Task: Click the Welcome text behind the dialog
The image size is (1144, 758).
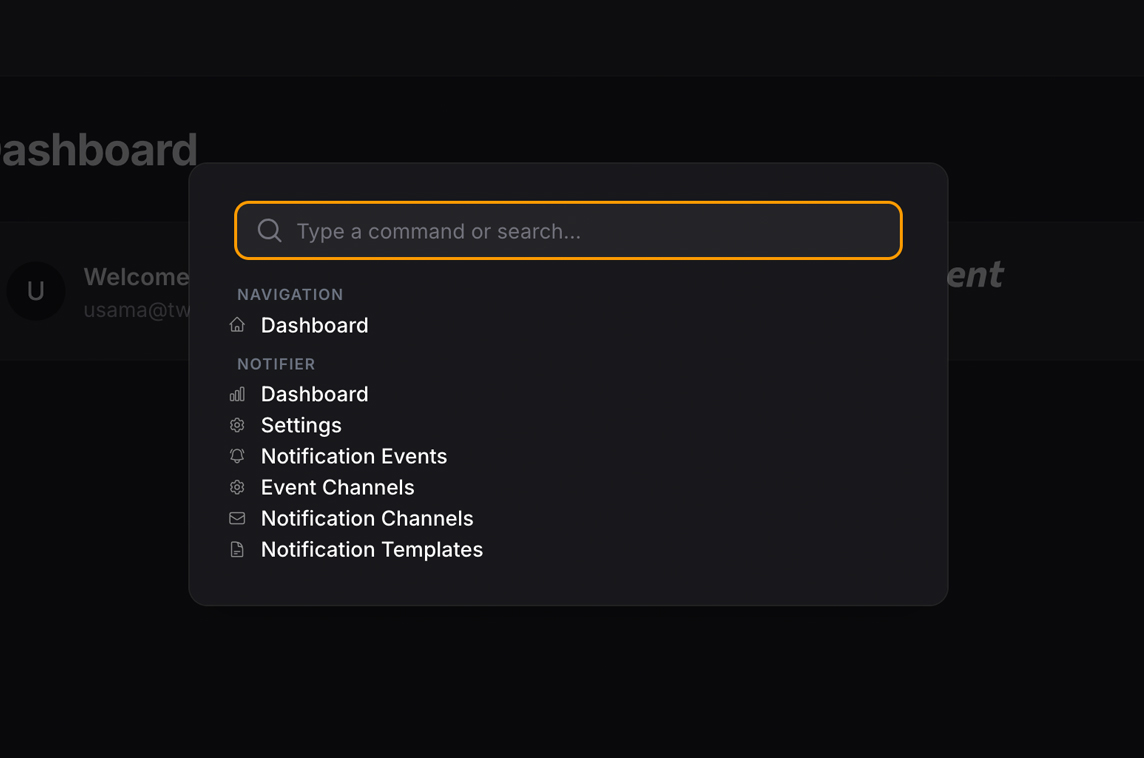Action: point(135,277)
